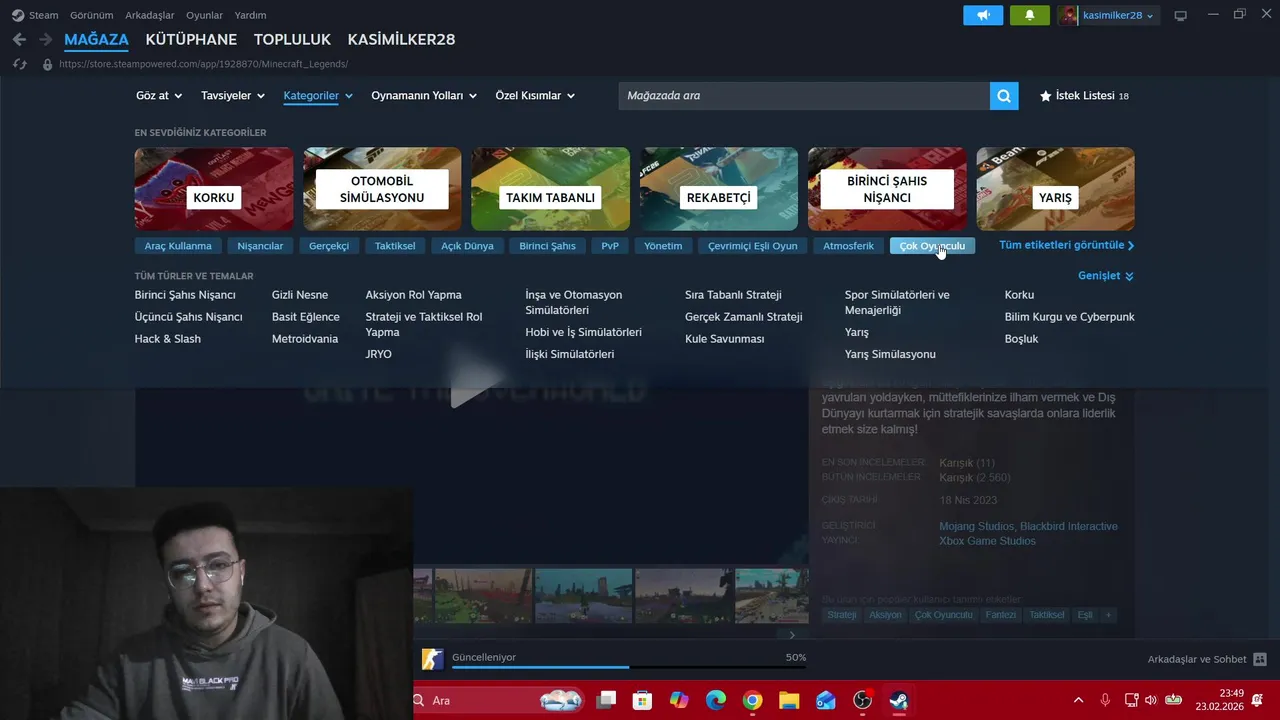Click the Steam taskbar icon
The height and width of the screenshot is (720, 1280).
[898, 700]
